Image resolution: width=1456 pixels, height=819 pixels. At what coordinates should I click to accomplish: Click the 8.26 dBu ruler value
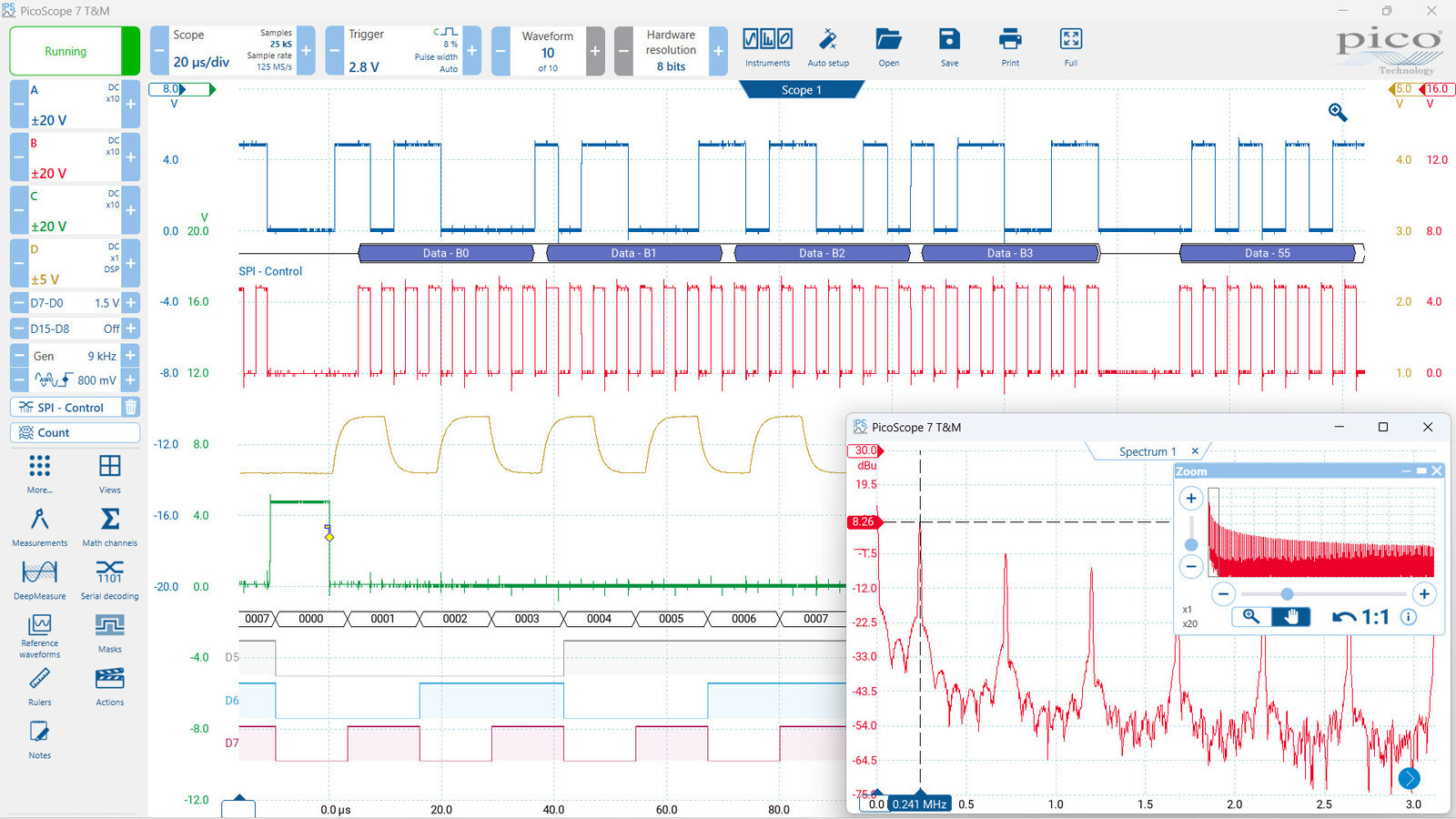[x=863, y=521]
